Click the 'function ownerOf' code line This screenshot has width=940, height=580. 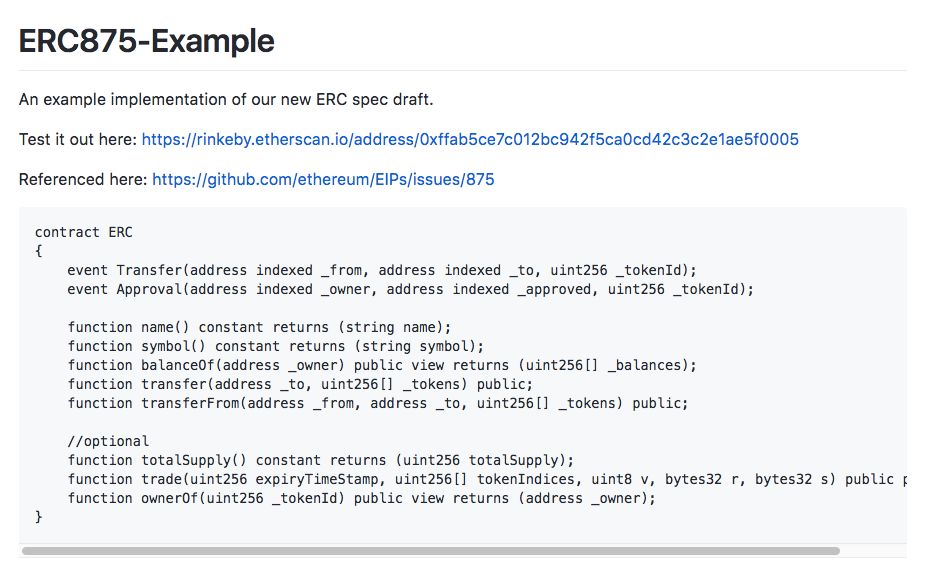(x=361, y=498)
